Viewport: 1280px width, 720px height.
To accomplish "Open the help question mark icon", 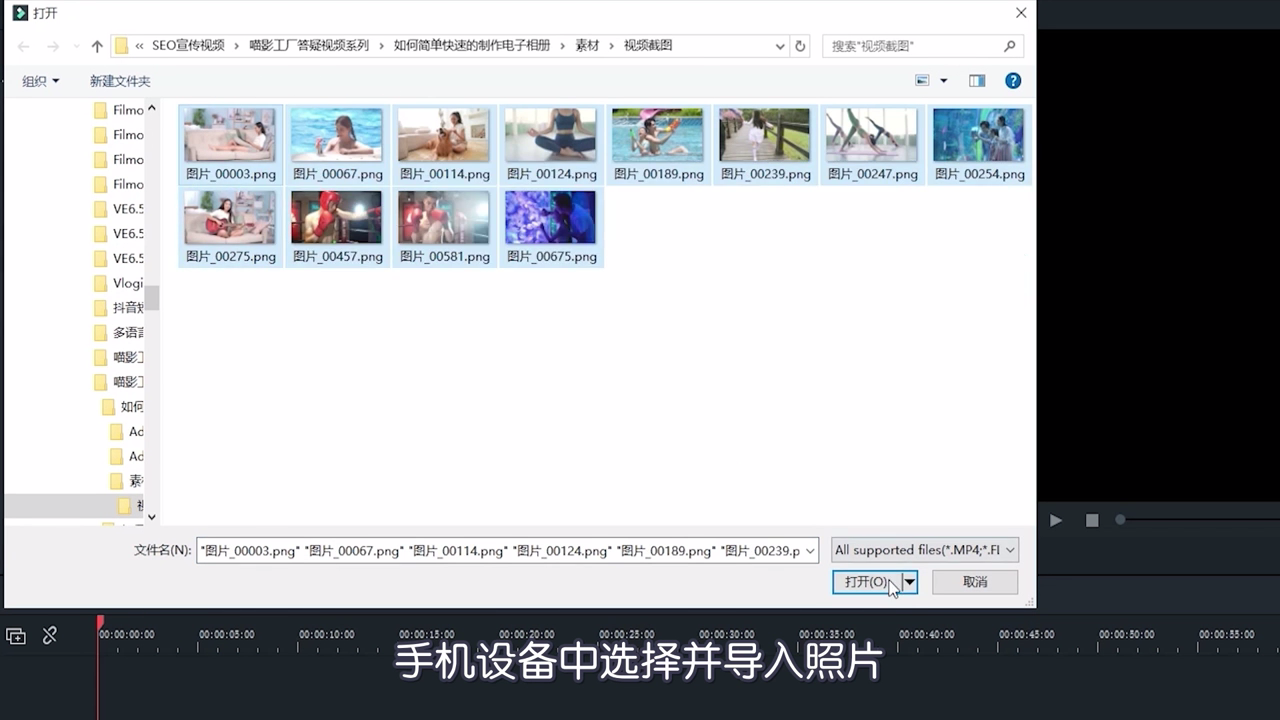I will click(1013, 81).
